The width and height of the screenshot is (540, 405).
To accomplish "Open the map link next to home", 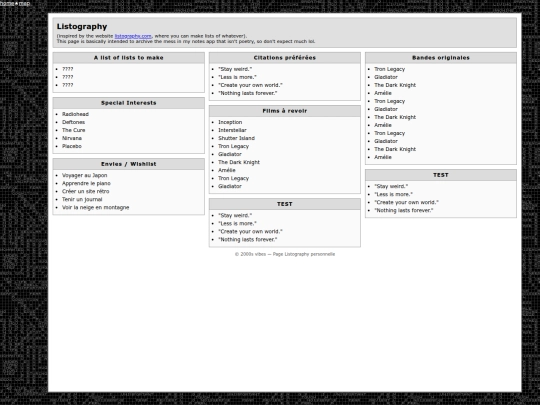I will pyautogui.click(x=24, y=3).
